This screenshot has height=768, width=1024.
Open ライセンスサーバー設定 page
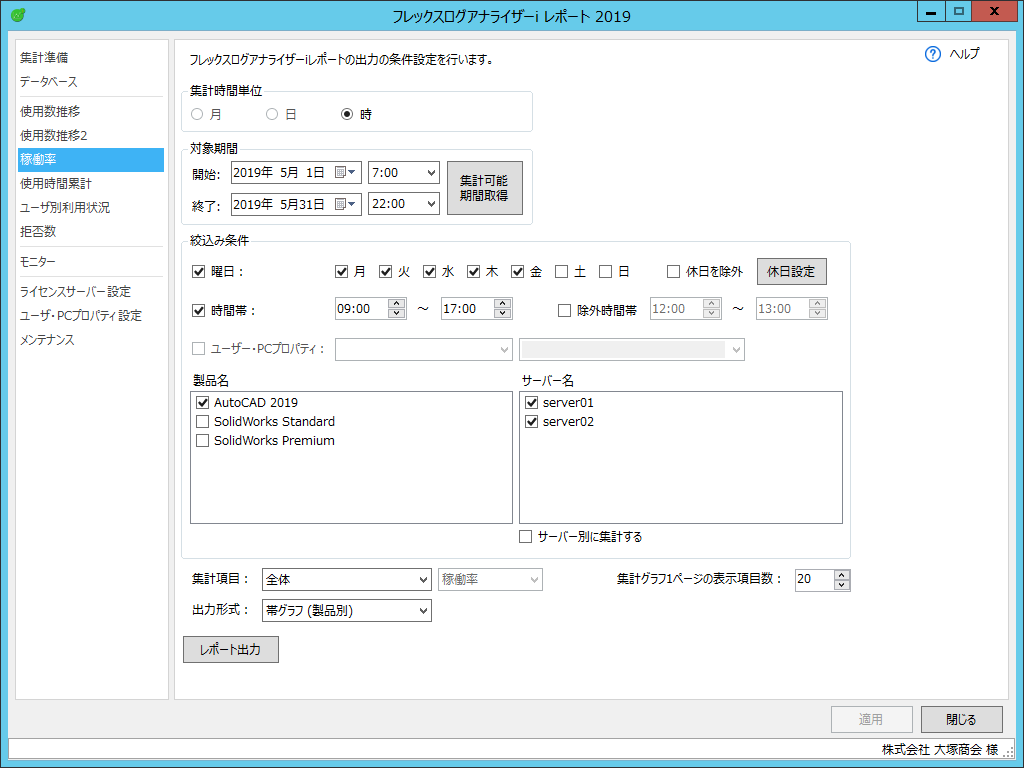(75, 291)
